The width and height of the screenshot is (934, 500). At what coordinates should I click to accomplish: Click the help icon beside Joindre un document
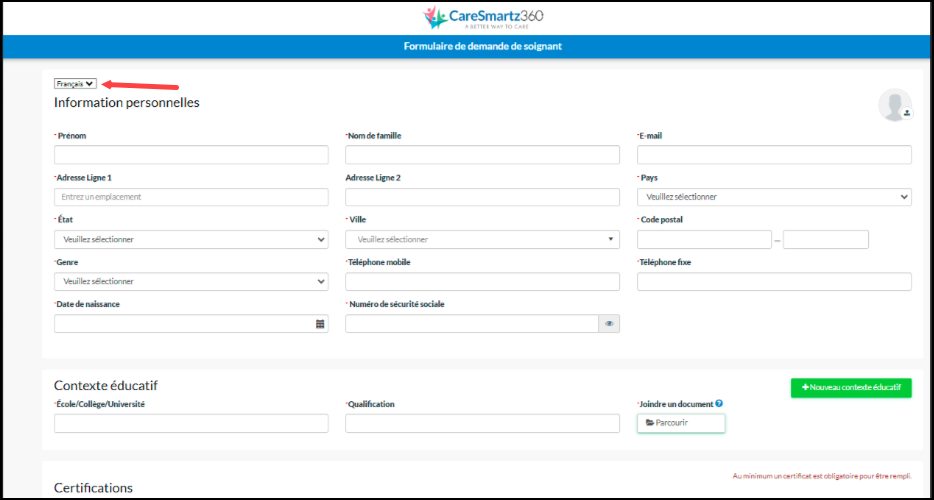[719, 404]
